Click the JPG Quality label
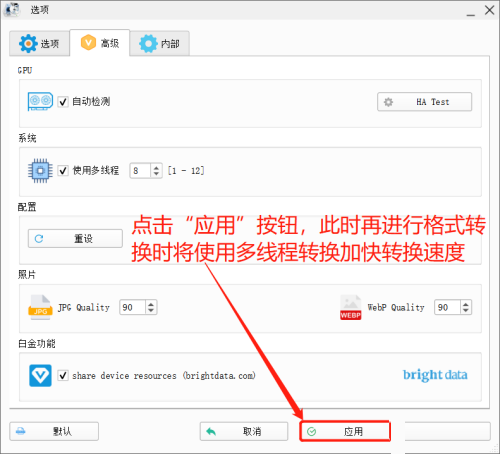The image size is (500, 454). (x=84, y=307)
